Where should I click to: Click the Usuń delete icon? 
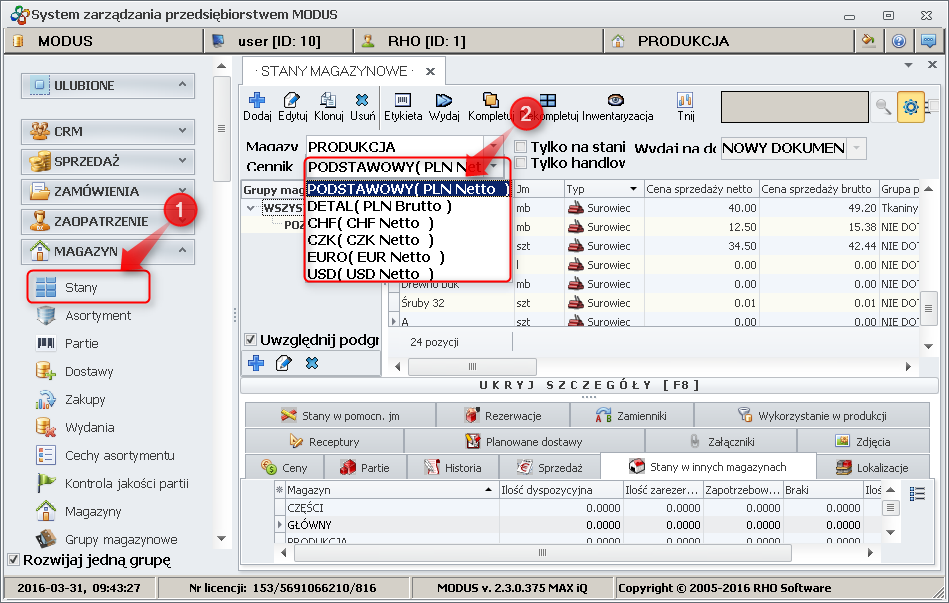[x=362, y=101]
